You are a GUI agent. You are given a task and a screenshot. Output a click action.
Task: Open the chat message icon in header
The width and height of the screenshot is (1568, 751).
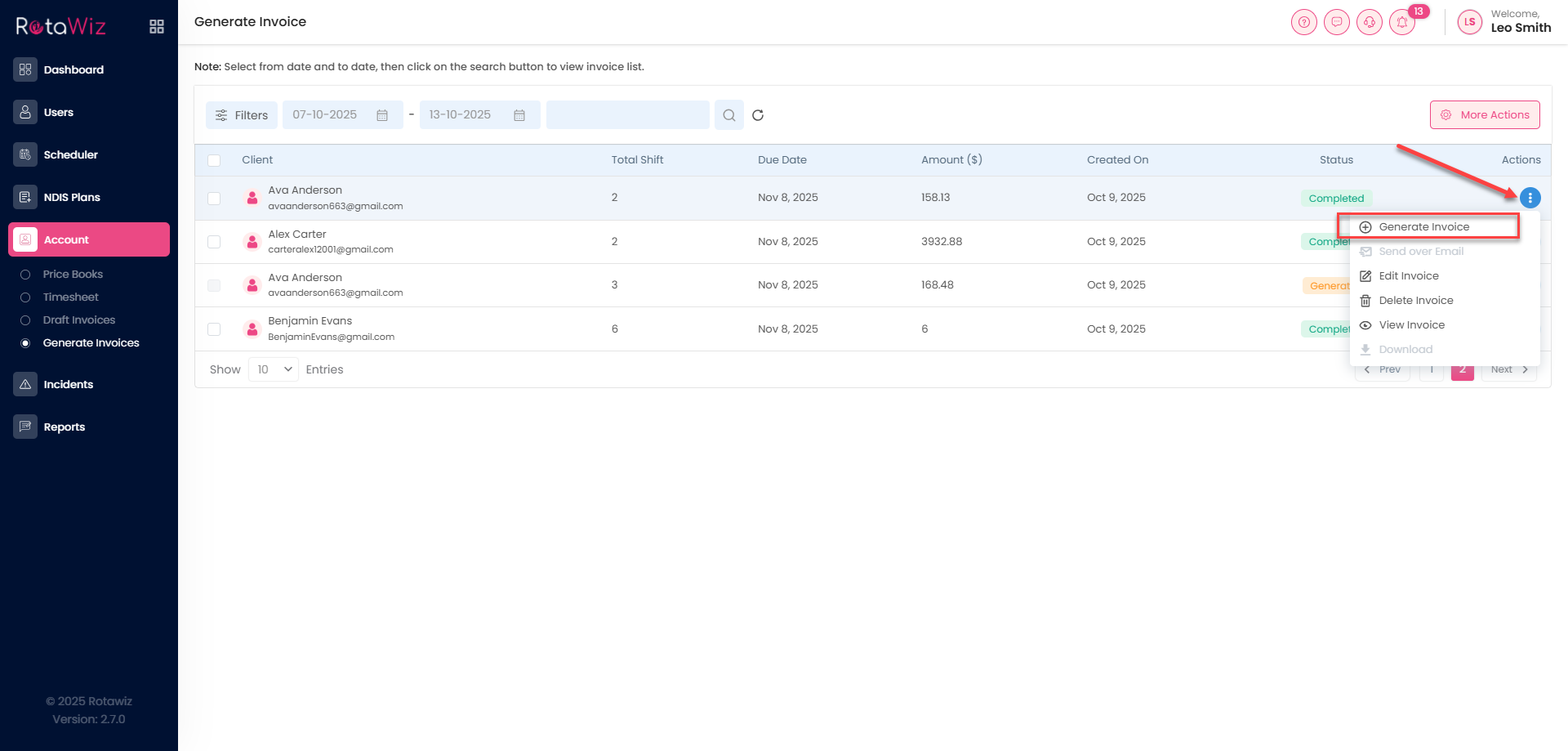pos(1337,23)
